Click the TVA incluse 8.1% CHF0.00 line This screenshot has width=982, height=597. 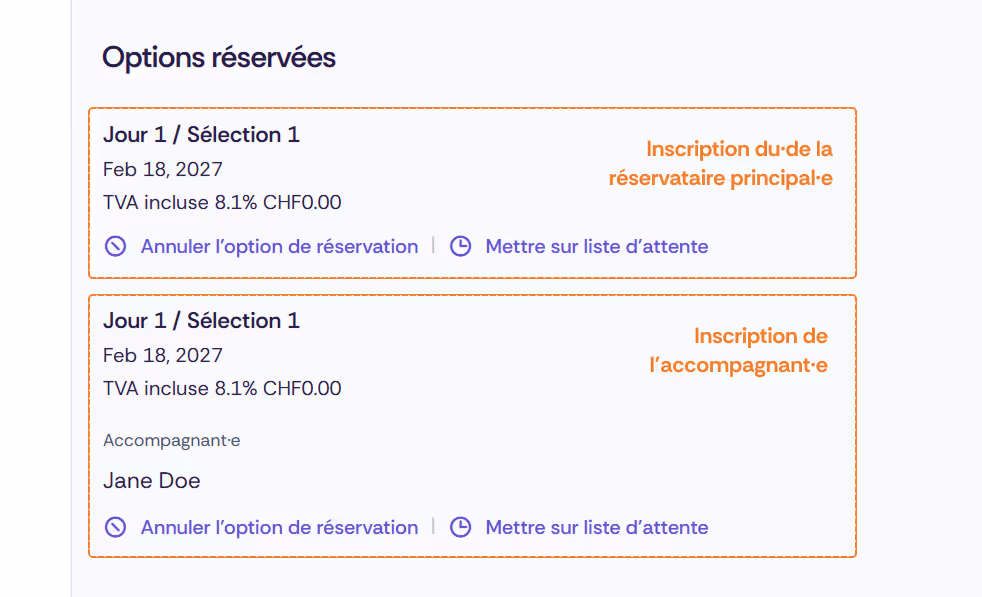pos(221,202)
